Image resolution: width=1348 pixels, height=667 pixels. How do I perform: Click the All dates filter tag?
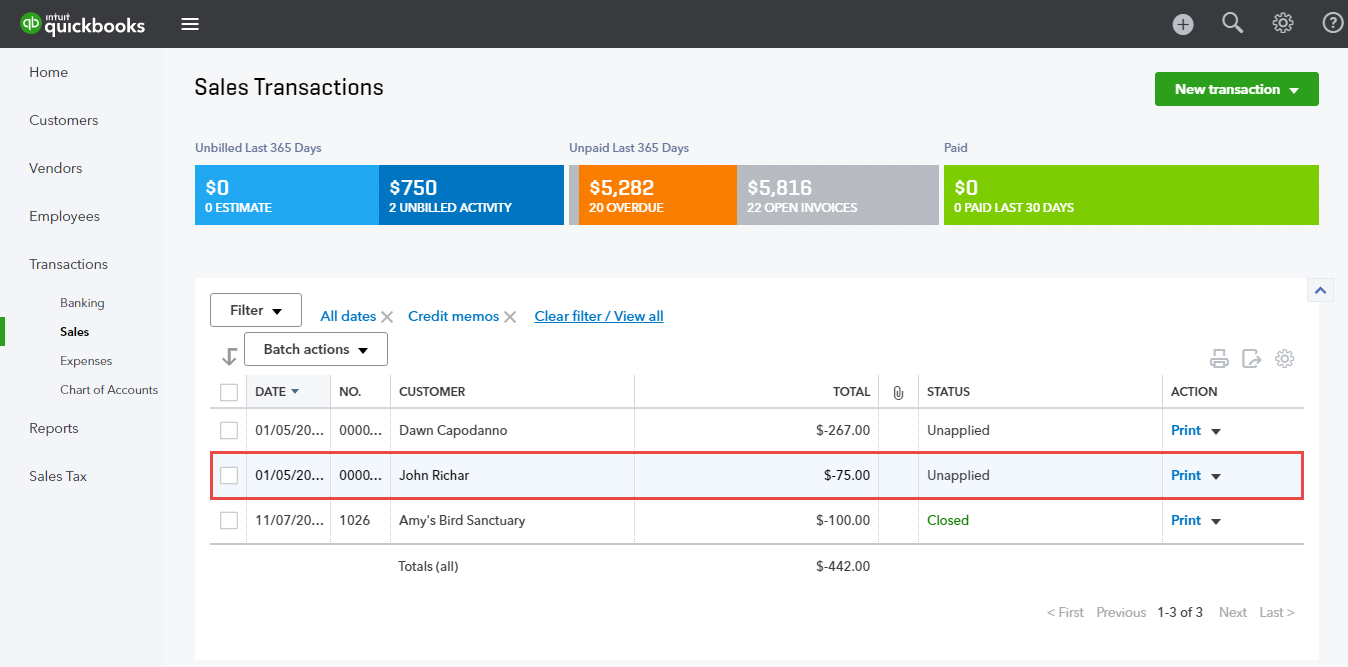pyautogui.click(x=348, y=316)
